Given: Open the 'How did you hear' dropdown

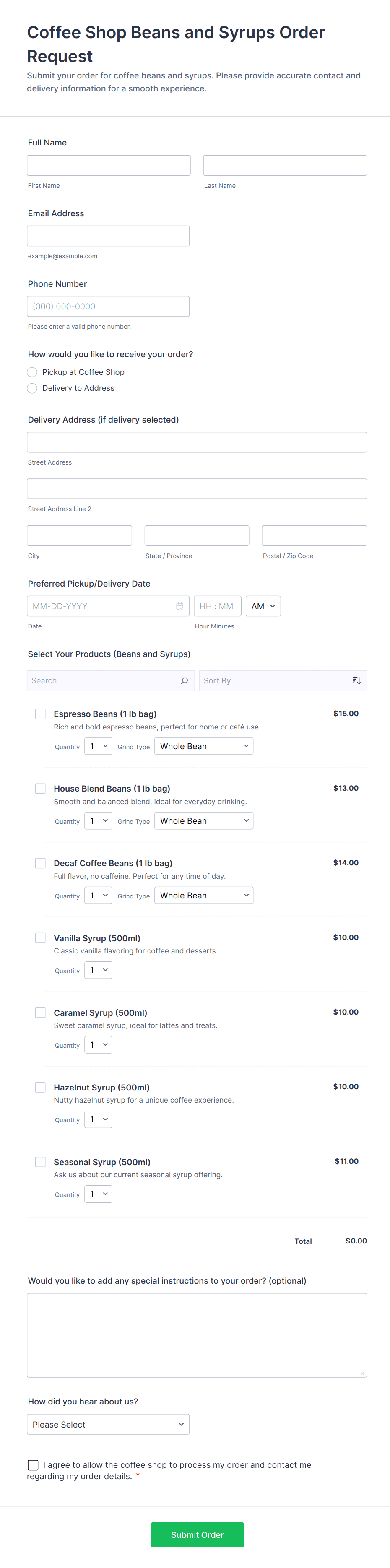Looking at the screenshot, I should 108,1424.
